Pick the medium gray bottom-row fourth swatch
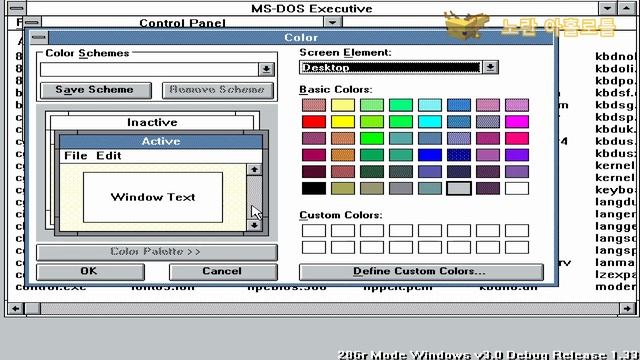Image resolution: width=640 pixels, height=360 pixels. [400, 188]
